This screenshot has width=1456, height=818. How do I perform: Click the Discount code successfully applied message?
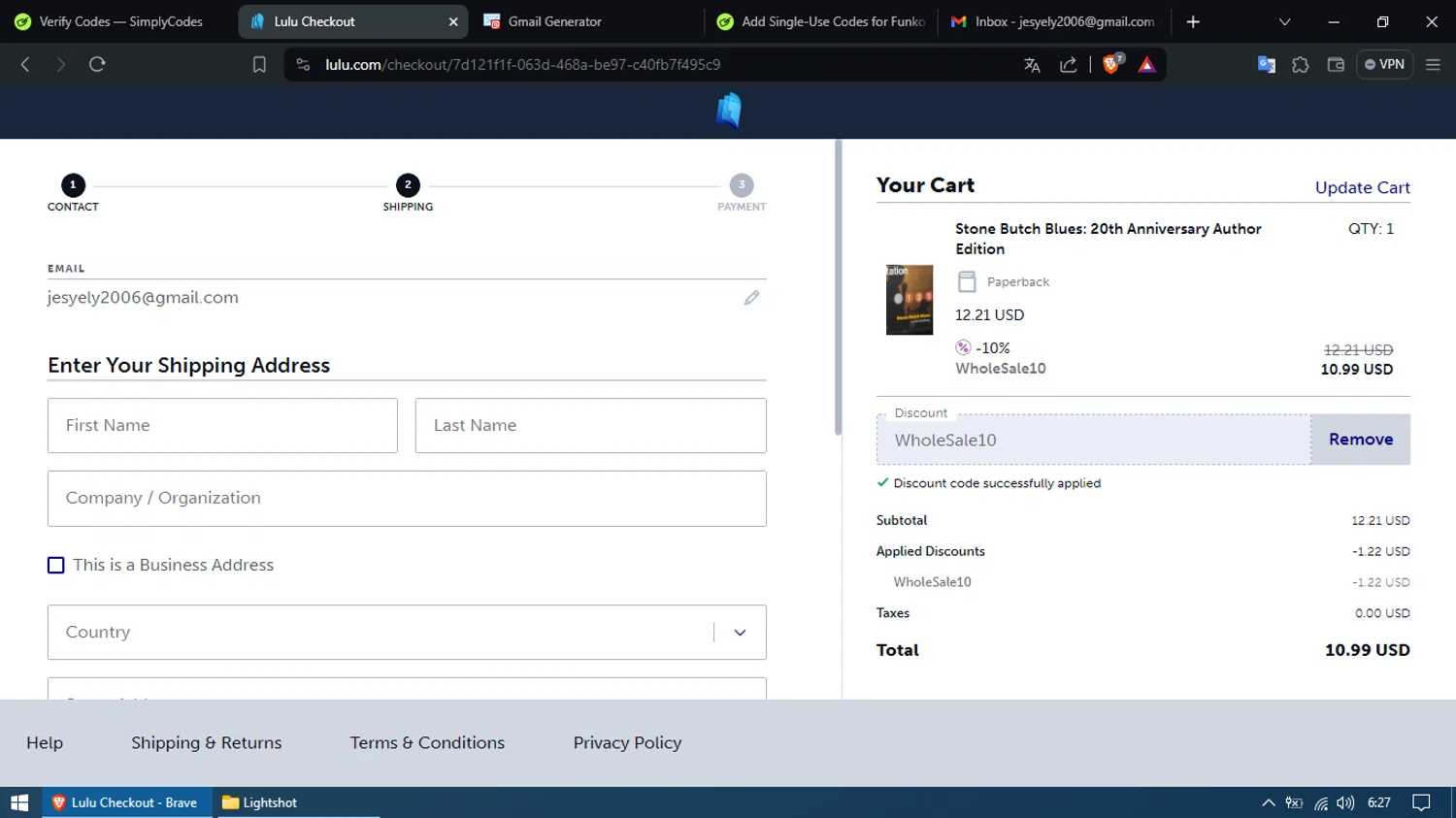click(997, 483)
